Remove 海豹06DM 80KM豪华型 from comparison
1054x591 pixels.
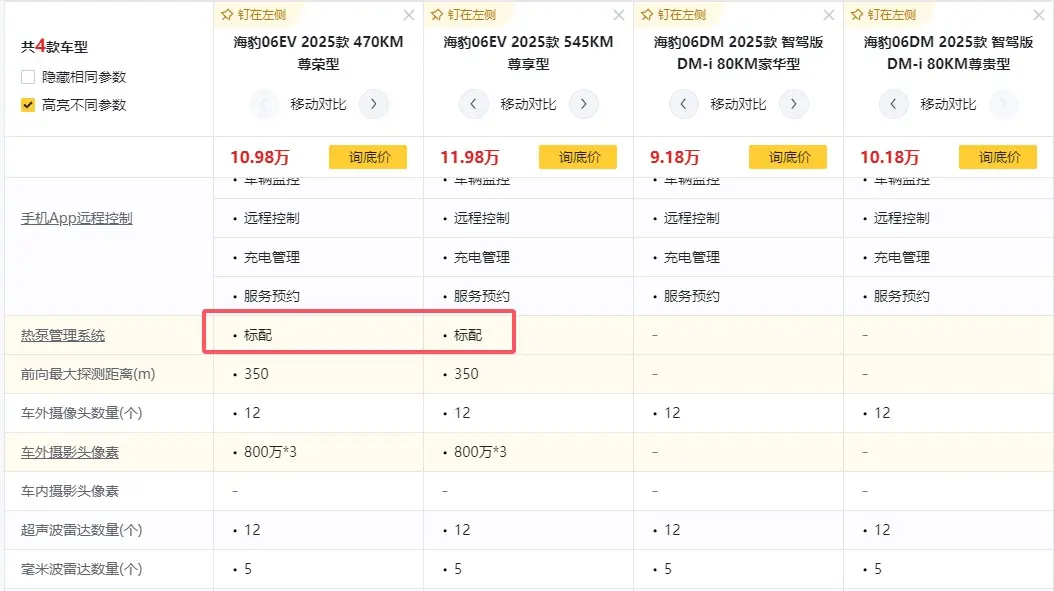[x=829, y=15]
